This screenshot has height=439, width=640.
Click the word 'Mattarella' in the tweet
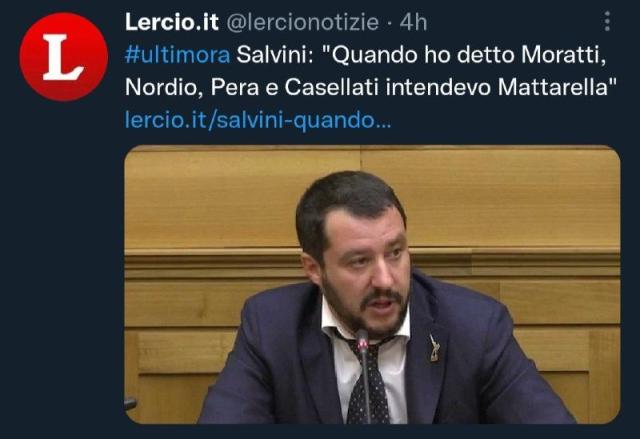[x=557, y=87]
